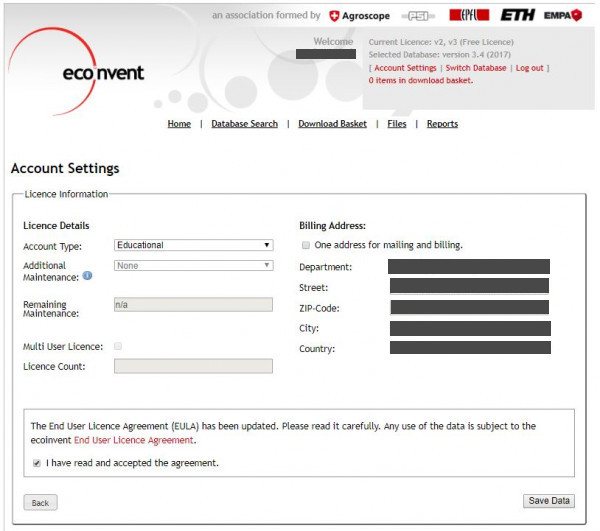
Task: Click the ecoinvent logo
Action: pos(76,72)
